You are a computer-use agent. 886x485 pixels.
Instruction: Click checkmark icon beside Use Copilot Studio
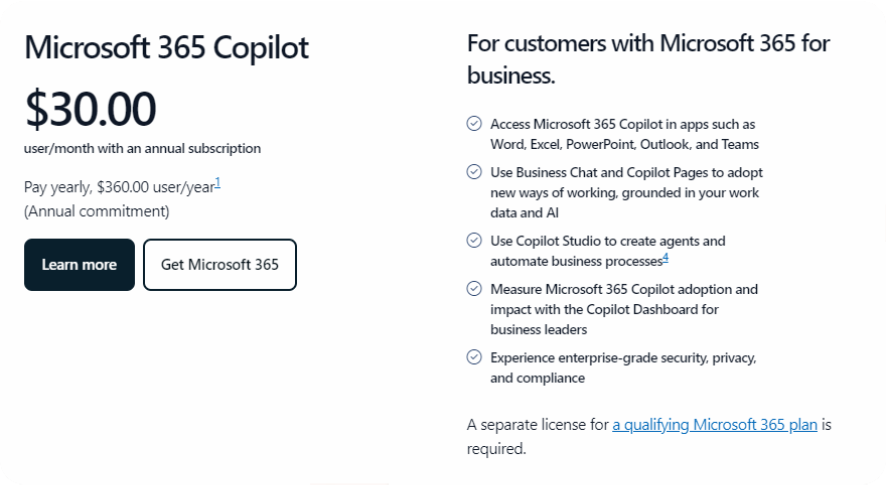coord(474,240)
